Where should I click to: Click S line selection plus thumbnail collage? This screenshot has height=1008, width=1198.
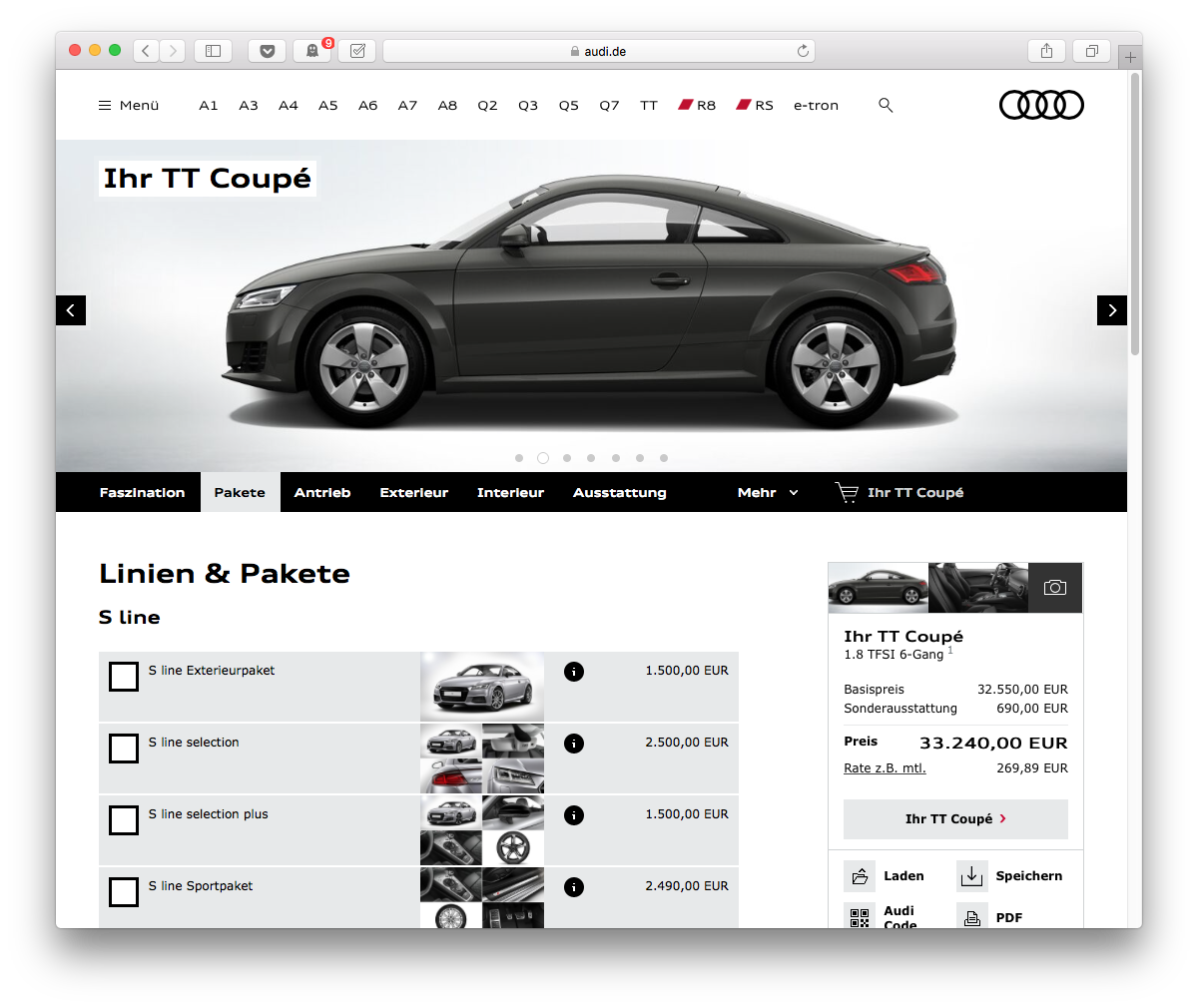pos(482,830)
